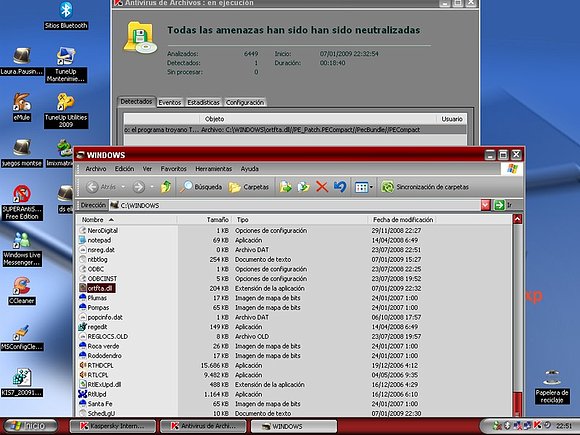
Task: Click the file list scrollbar up arrow
Action: click(x=517, y=219)
